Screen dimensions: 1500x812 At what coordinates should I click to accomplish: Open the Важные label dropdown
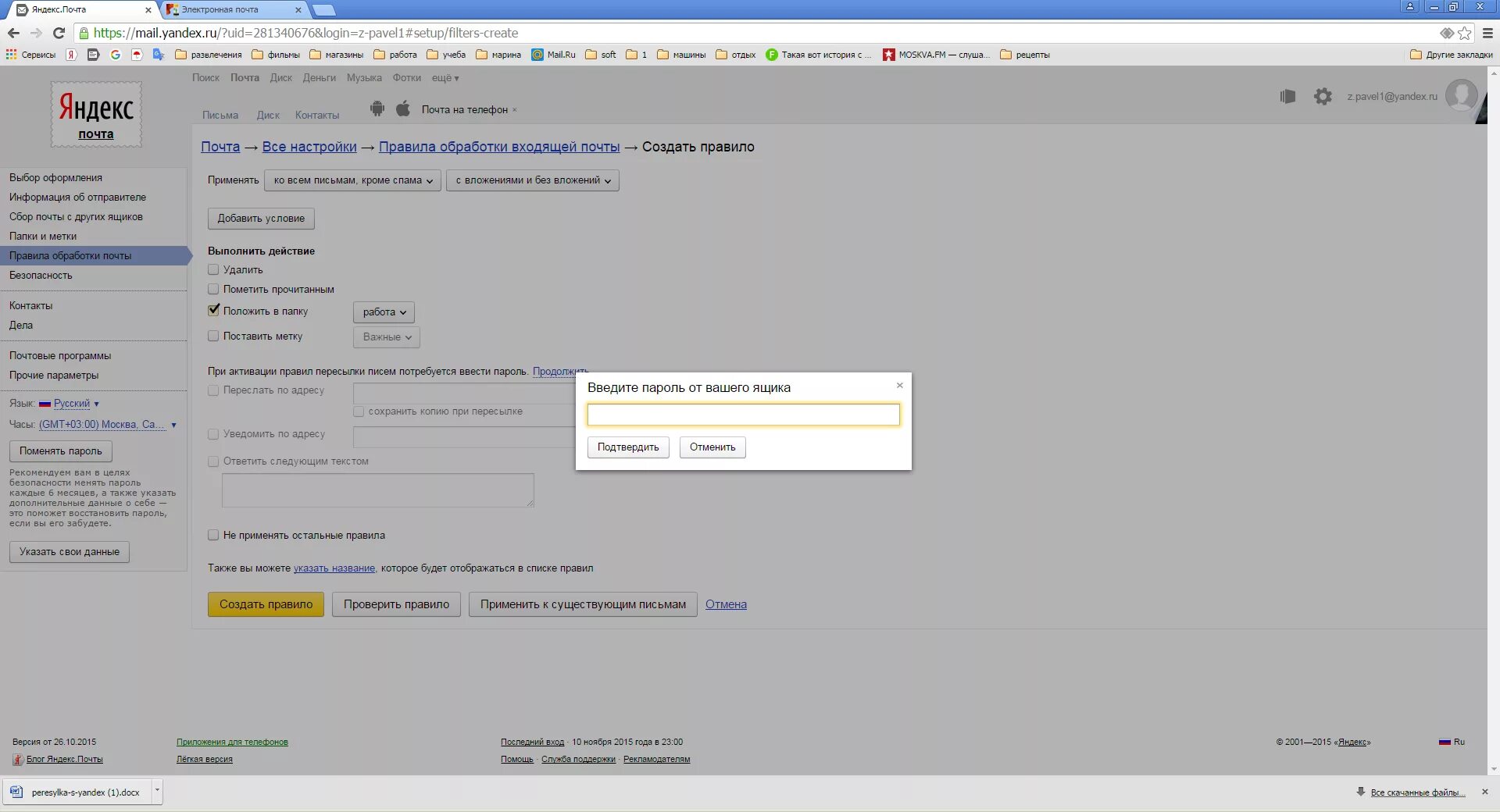click(387, 337)
